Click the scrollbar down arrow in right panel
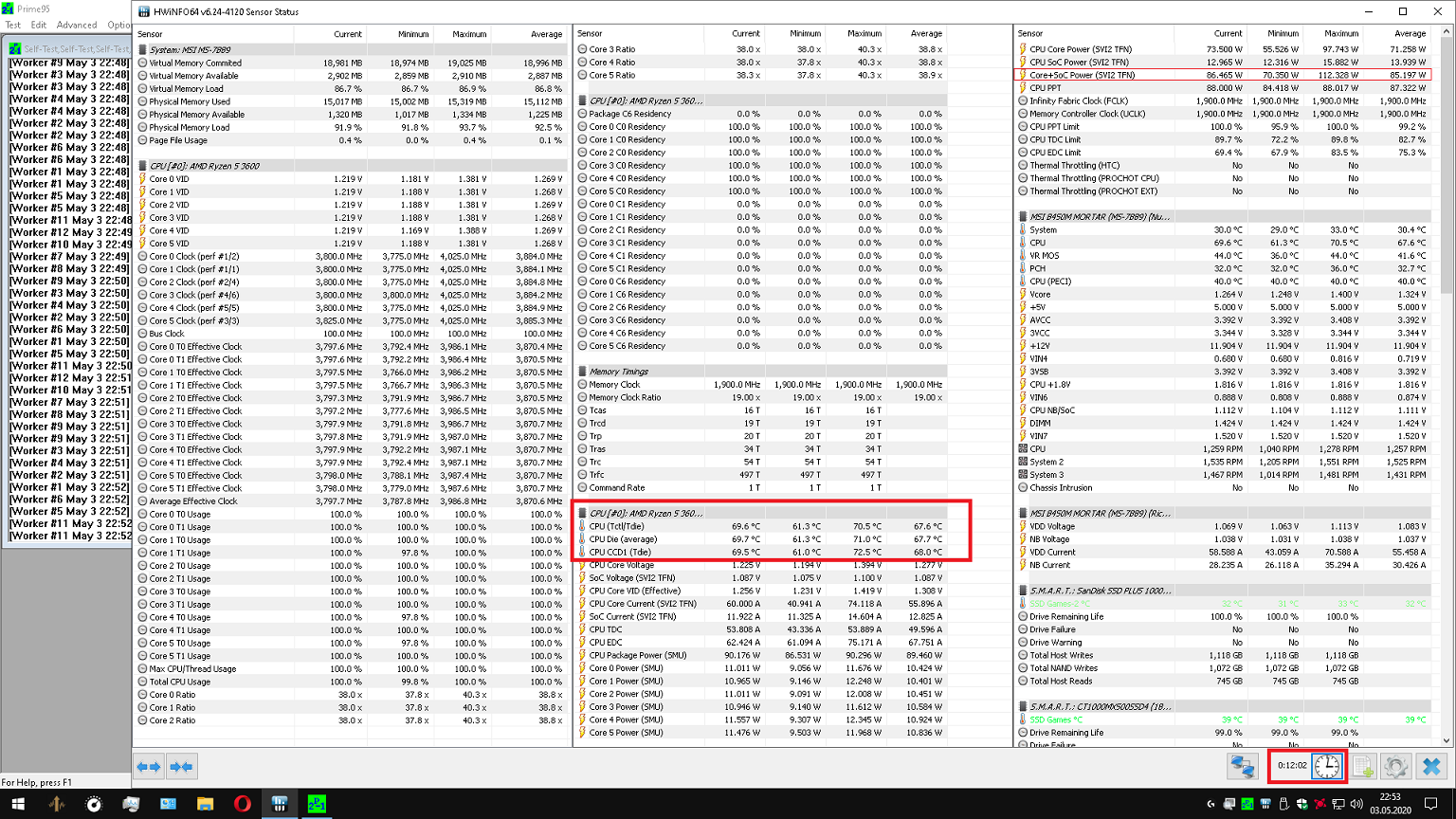The width and height of the screenshot is (1456, 819). tap(1447, 740)
